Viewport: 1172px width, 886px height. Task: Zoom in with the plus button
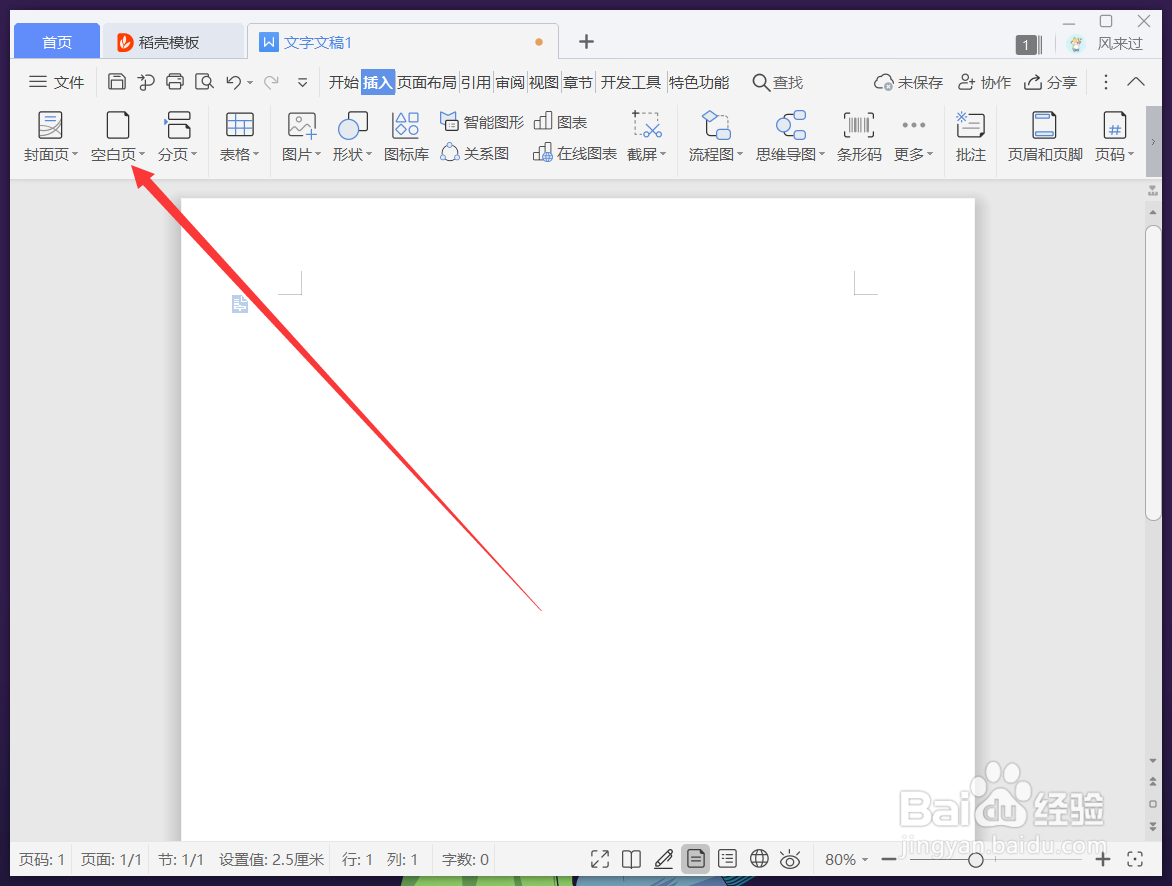(1102, 860)
